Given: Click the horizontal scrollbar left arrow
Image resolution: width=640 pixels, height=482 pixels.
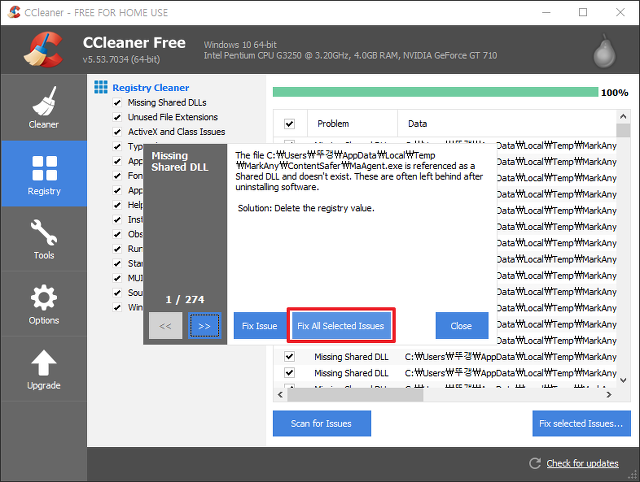Looking at the screenshot, I should click(280, 394).
